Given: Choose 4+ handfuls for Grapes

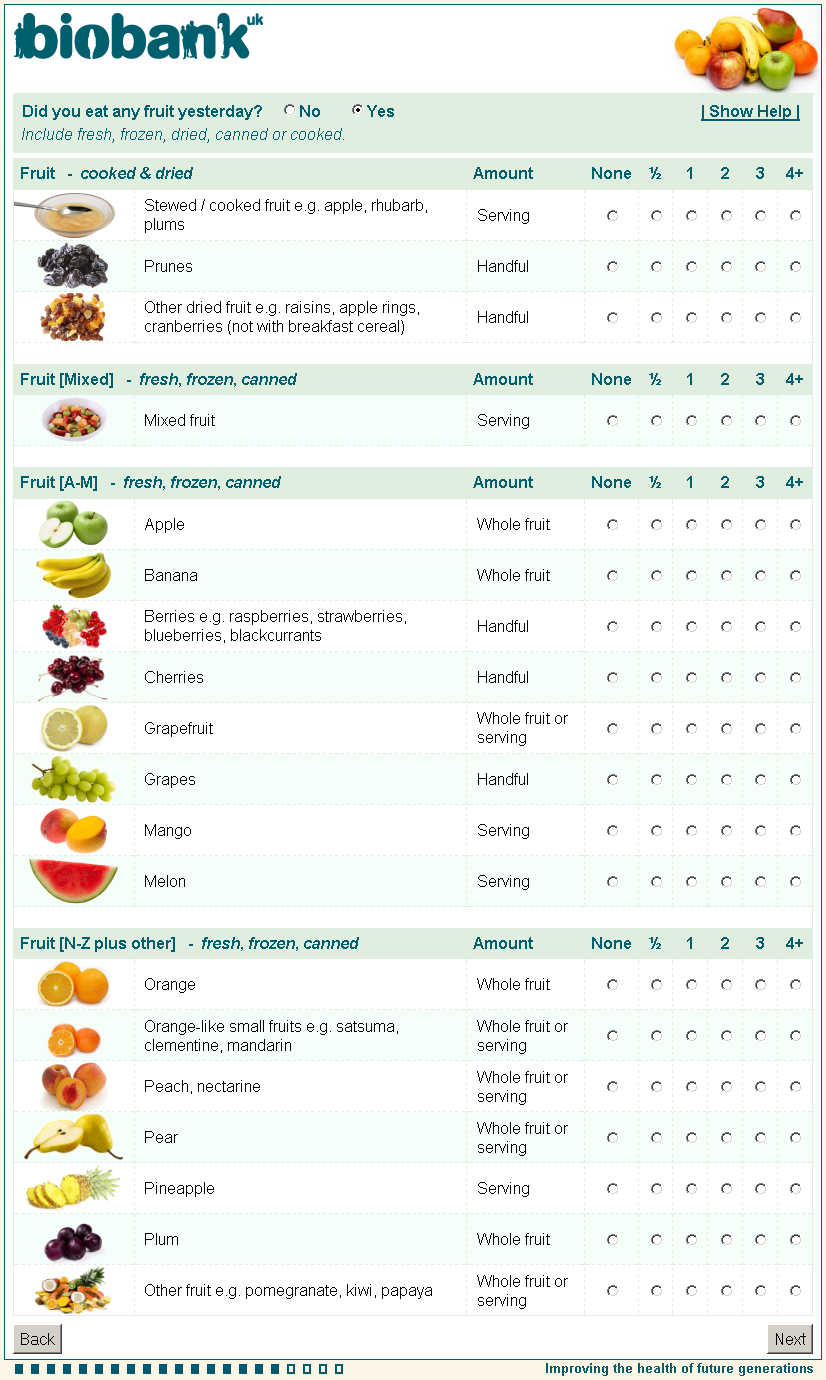Looking at the screenshot, I should [x=795, y=780].
